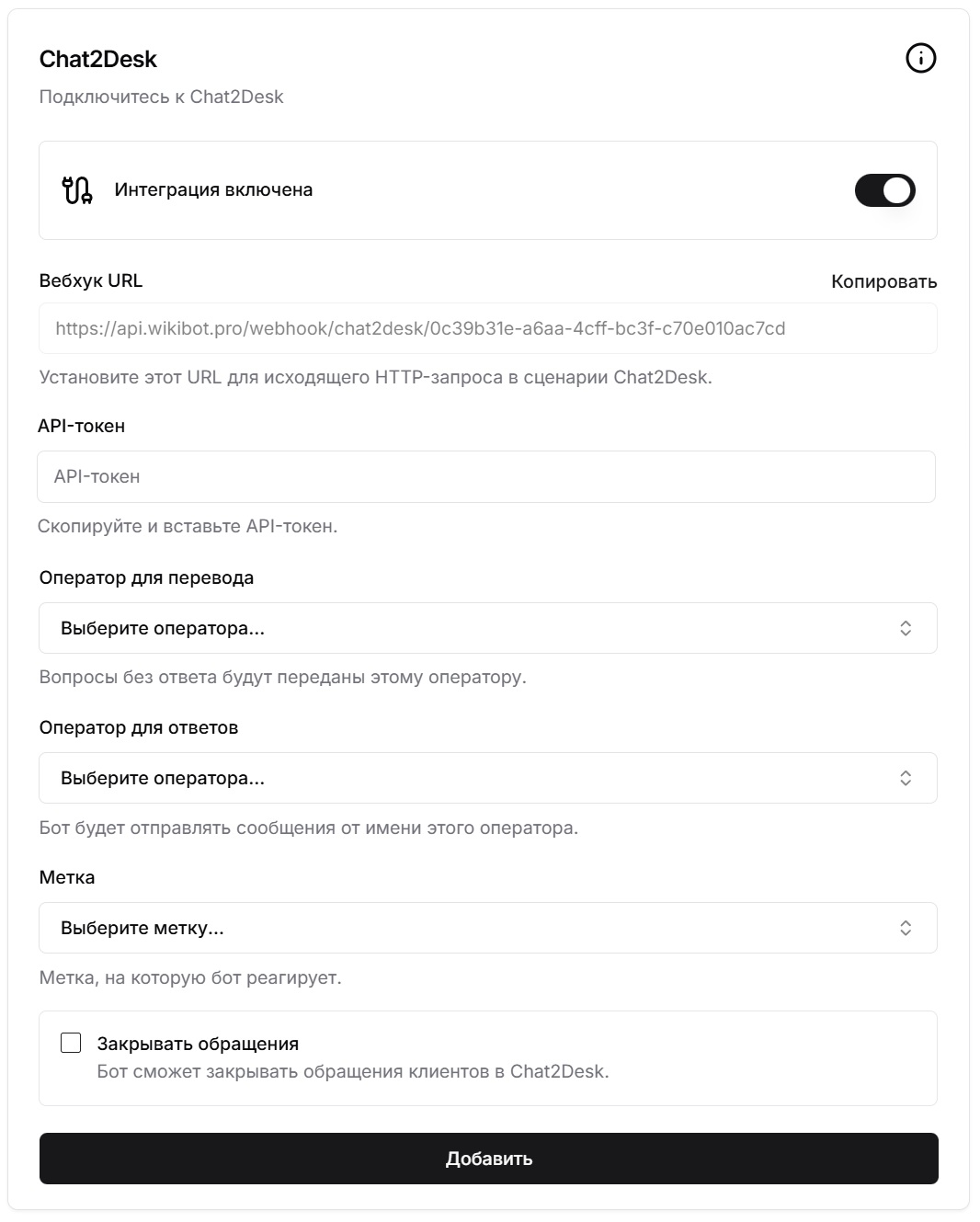Click the Вебхук URL field label
The image size is (980, 1222).
91,280
